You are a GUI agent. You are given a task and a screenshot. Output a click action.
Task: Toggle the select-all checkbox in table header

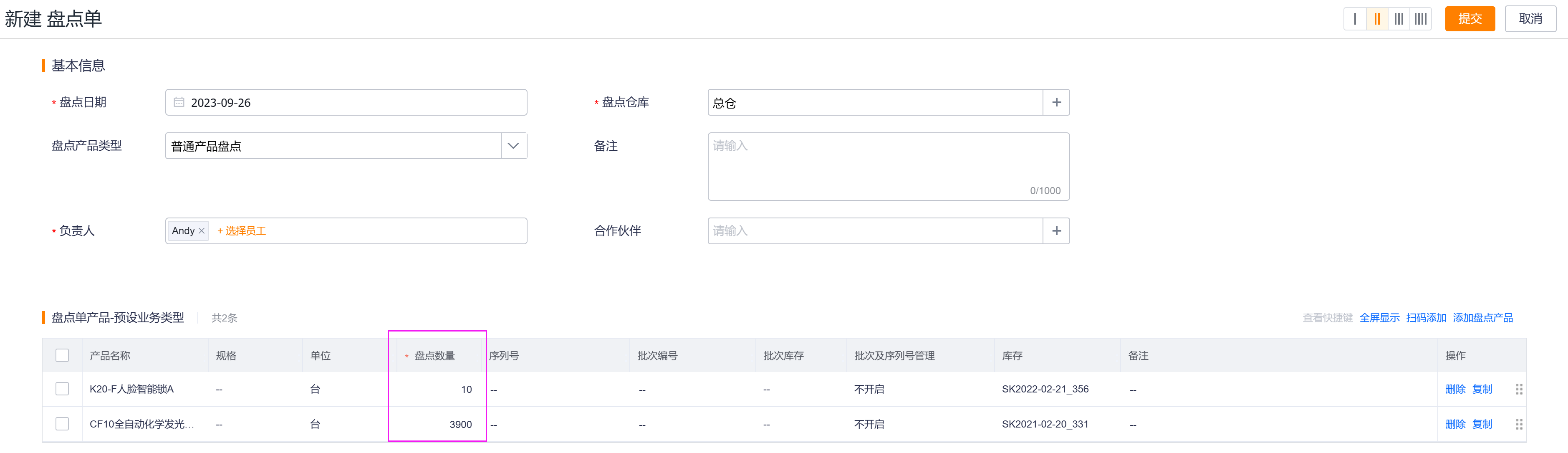[x=62, y=356]
